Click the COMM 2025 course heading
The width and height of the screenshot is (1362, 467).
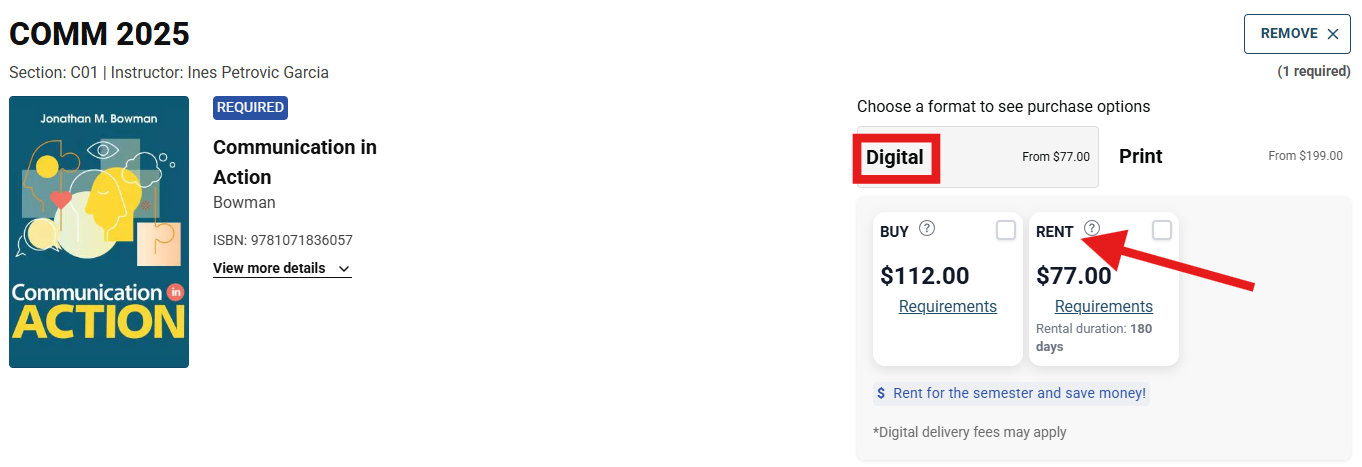[x=99, y=34]
